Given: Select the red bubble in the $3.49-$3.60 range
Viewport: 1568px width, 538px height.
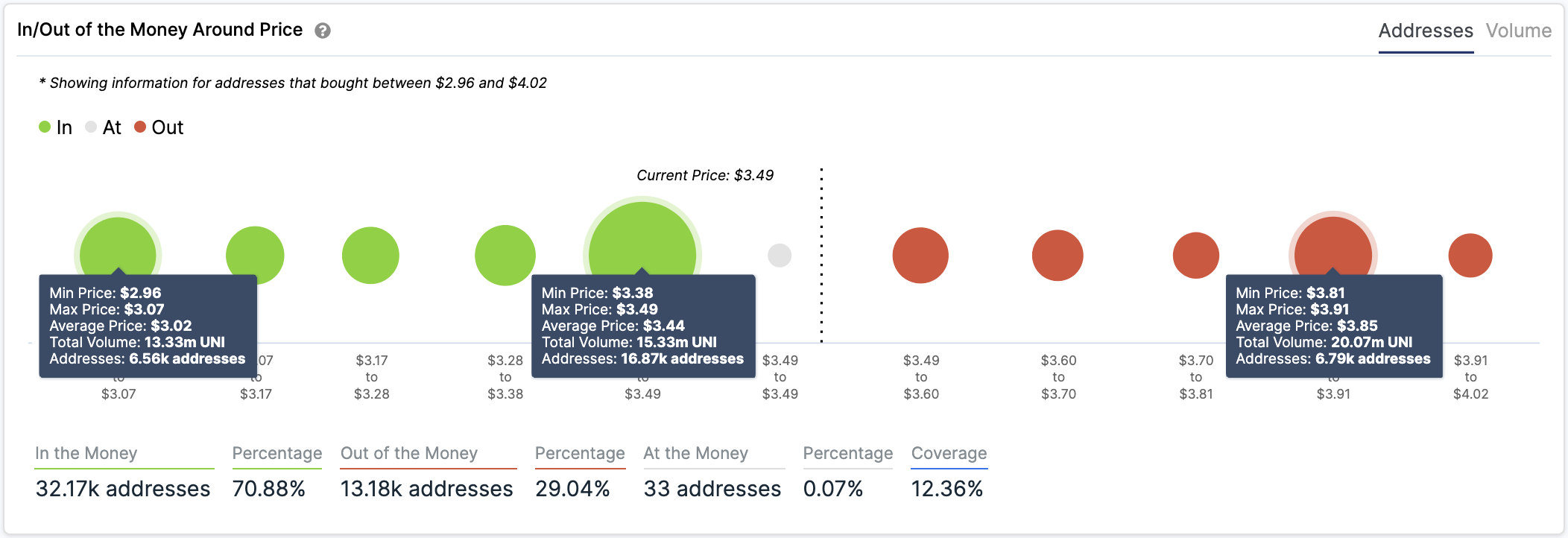Looking at the screenshot, I should coord(920,254).
